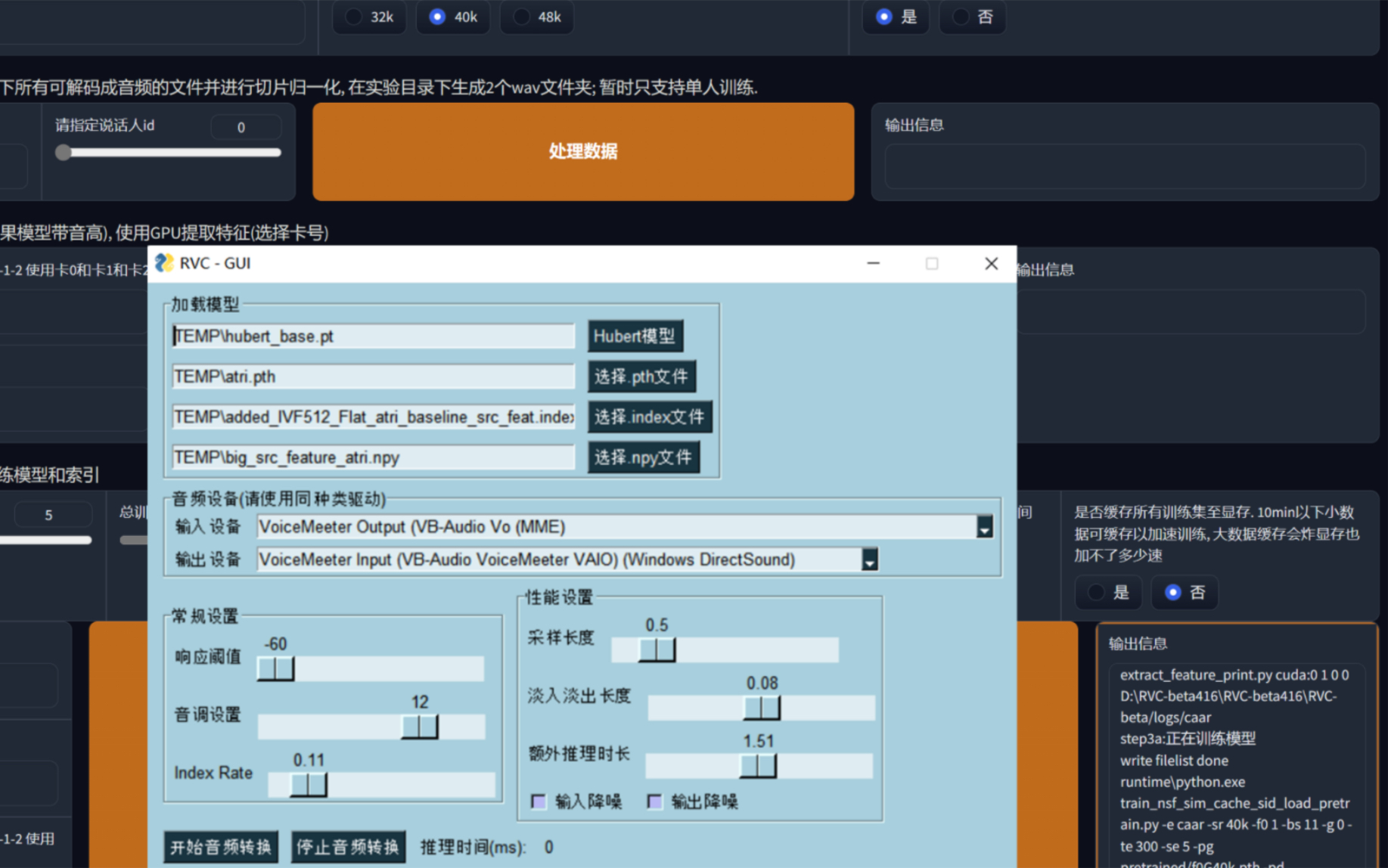
Task: Click the 输出信息 box beside 处理数据
Action: 1125,166
